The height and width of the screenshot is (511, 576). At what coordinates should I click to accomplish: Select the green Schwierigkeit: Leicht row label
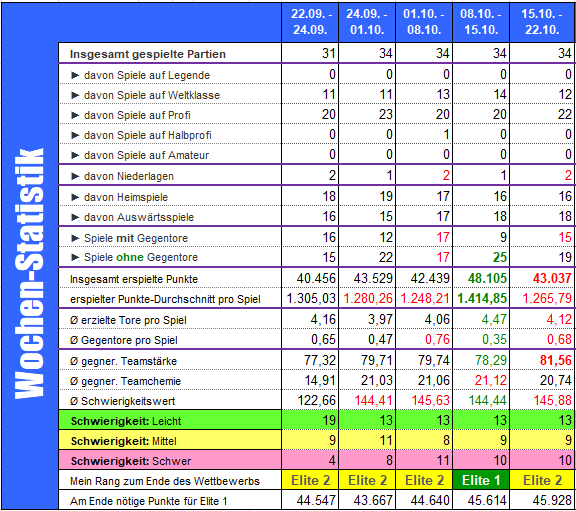[170, 421]
